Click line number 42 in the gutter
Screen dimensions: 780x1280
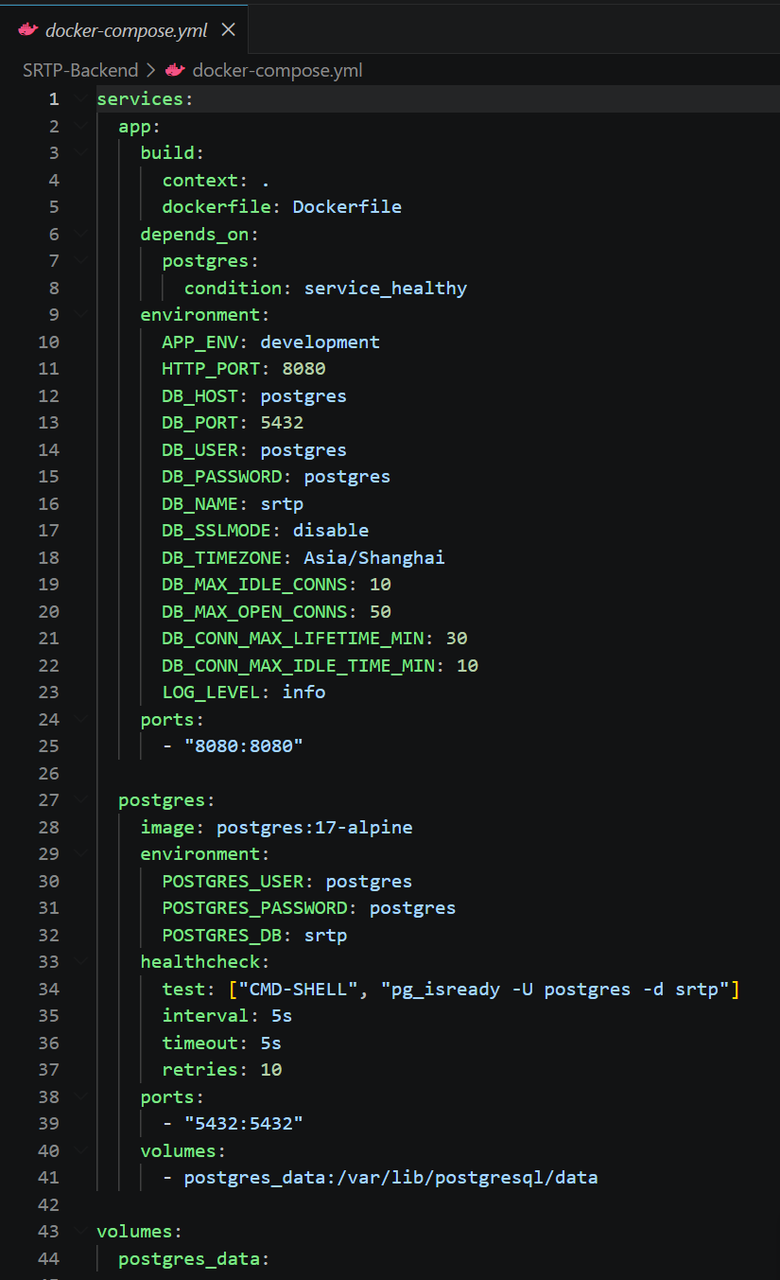[49, 1204]
